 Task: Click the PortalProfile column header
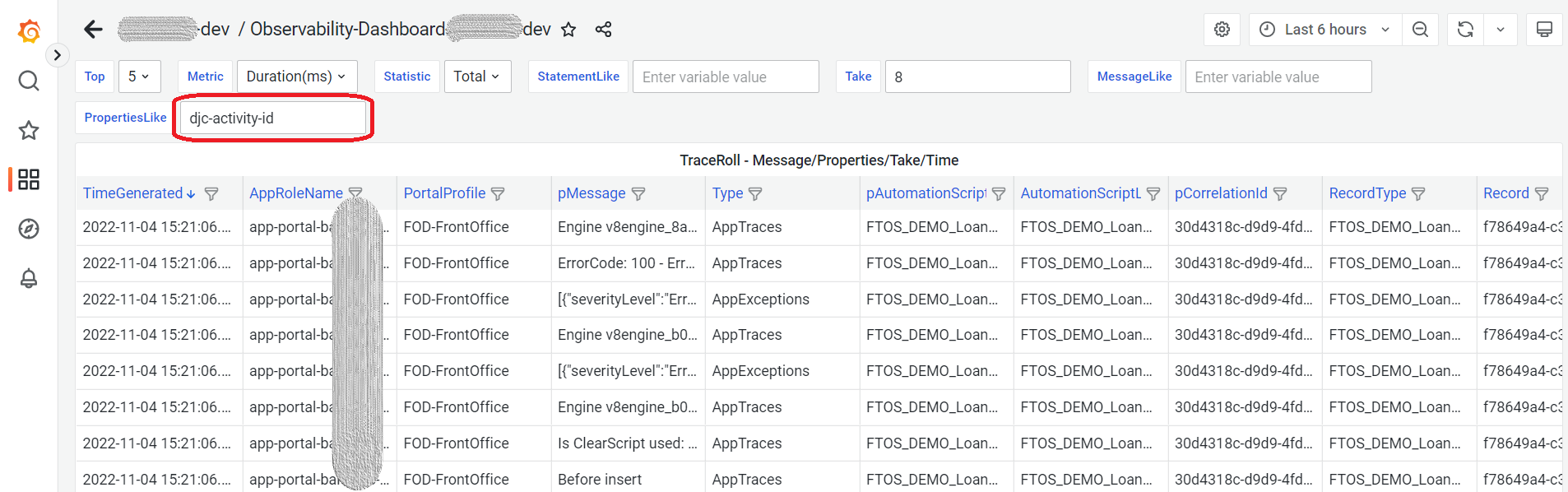tap(444, 193)
